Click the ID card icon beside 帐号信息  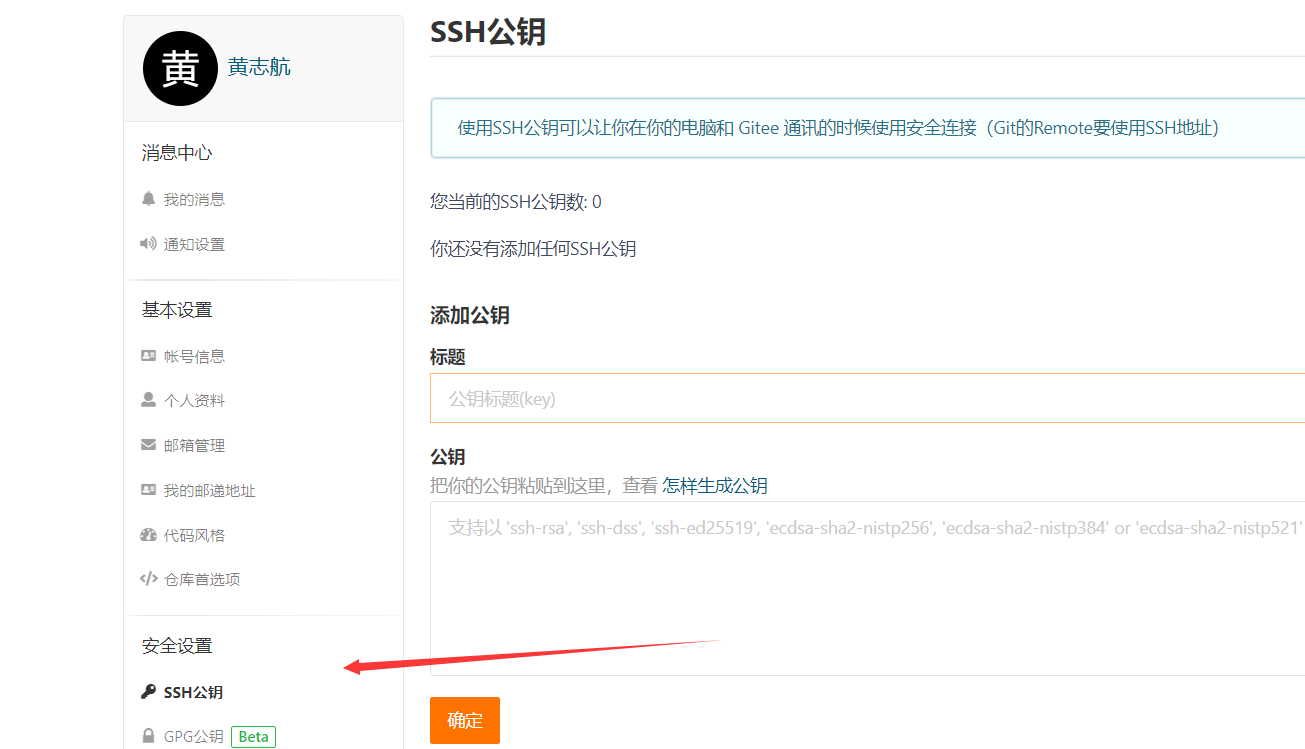[x=148, y=356]
